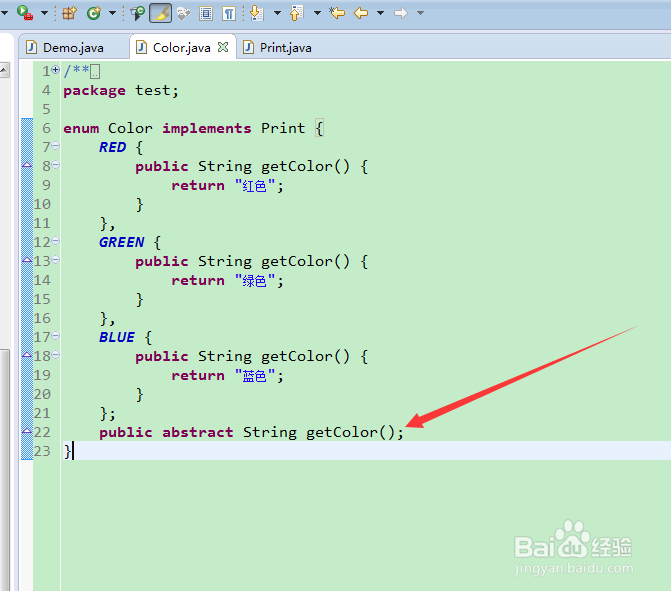Click the string "蓝色" on line 19
Screen dimensions: 671x591
tap(255, 376)
